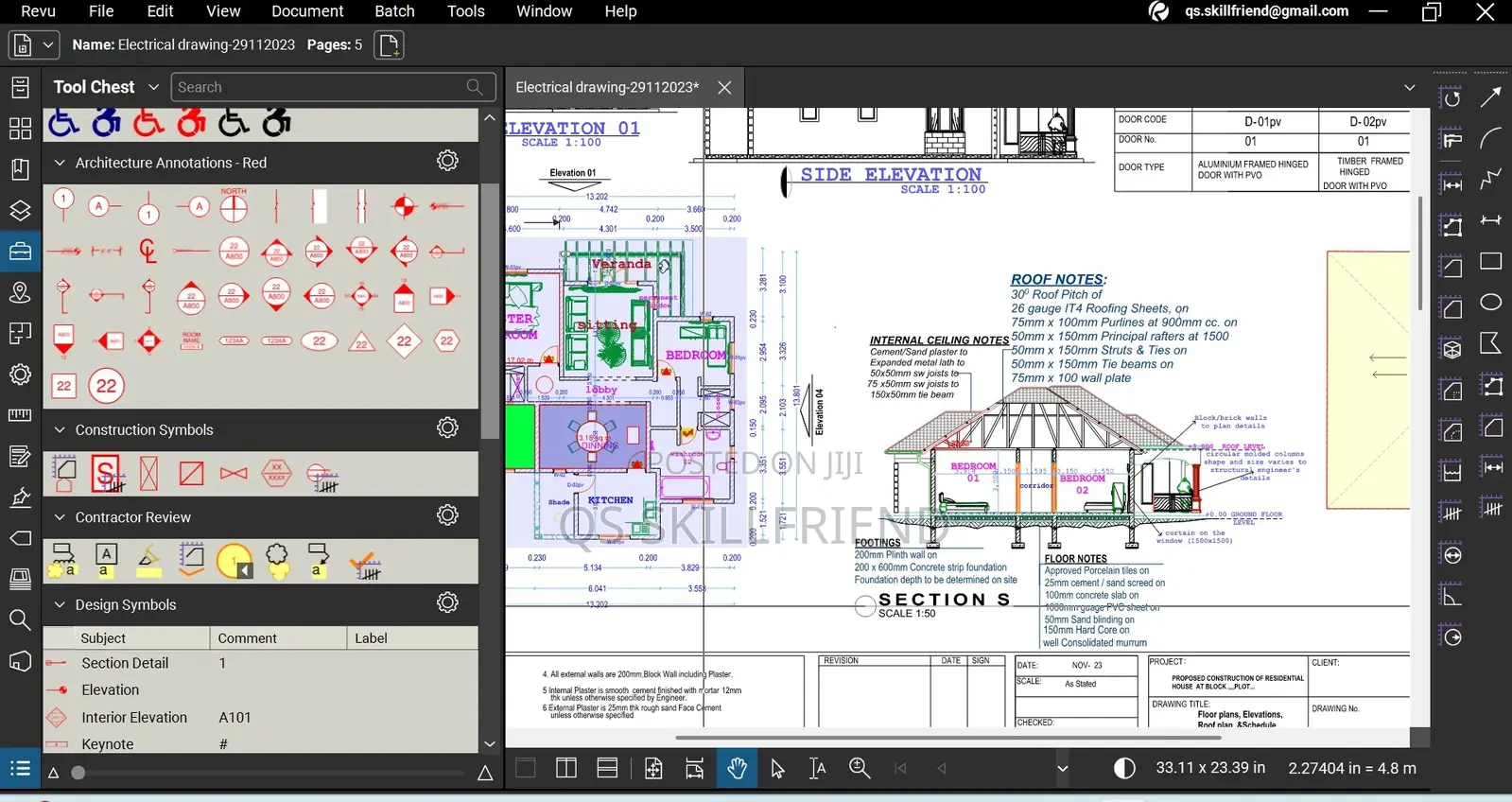Open the Contractor Review section gear menu

(447, 515)
